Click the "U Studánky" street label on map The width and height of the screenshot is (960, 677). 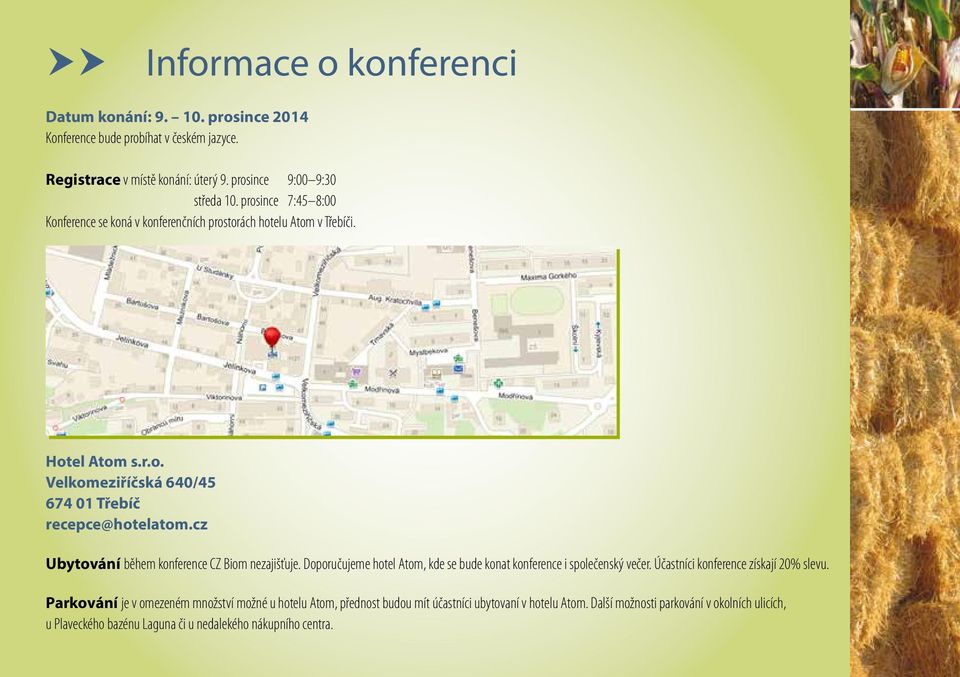point(215,272)
